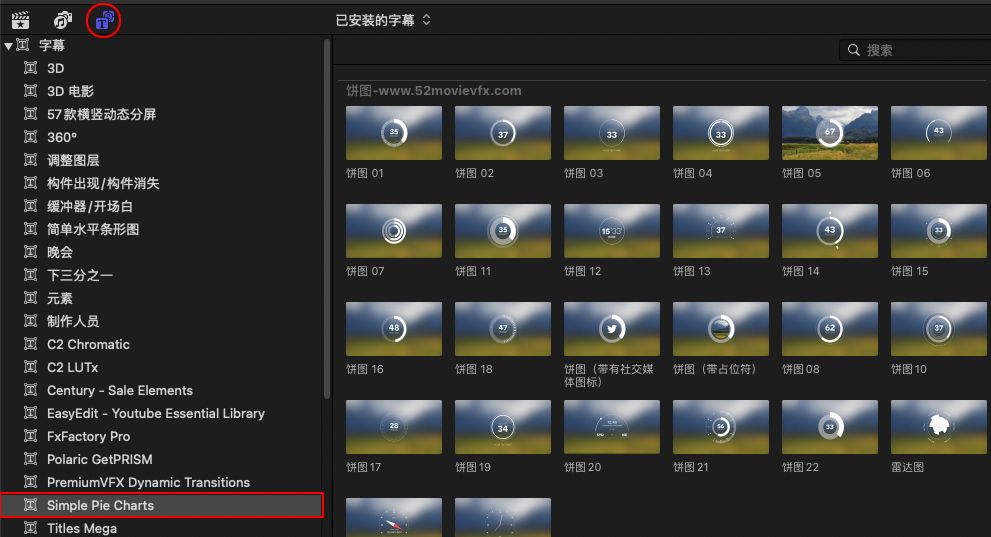
Task: Click the 雷达图 caption text
Action: tap(908, 467)
